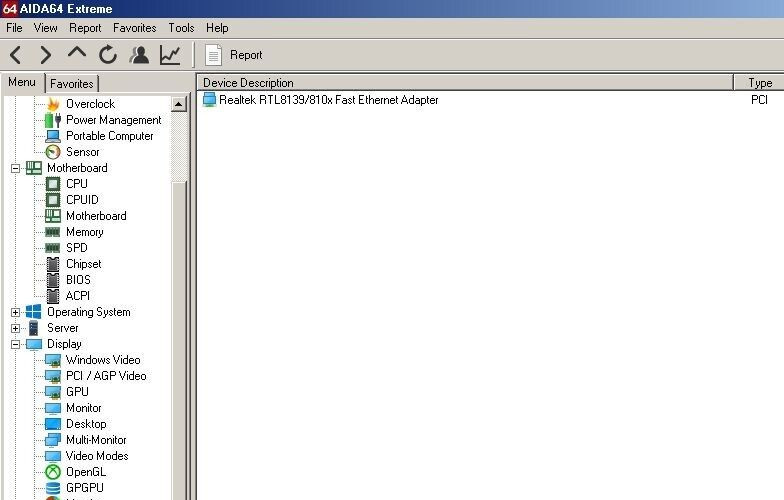This screenshot has height=500, width=784.
Task: Open the File menu
Action: [x=14, y=28]
